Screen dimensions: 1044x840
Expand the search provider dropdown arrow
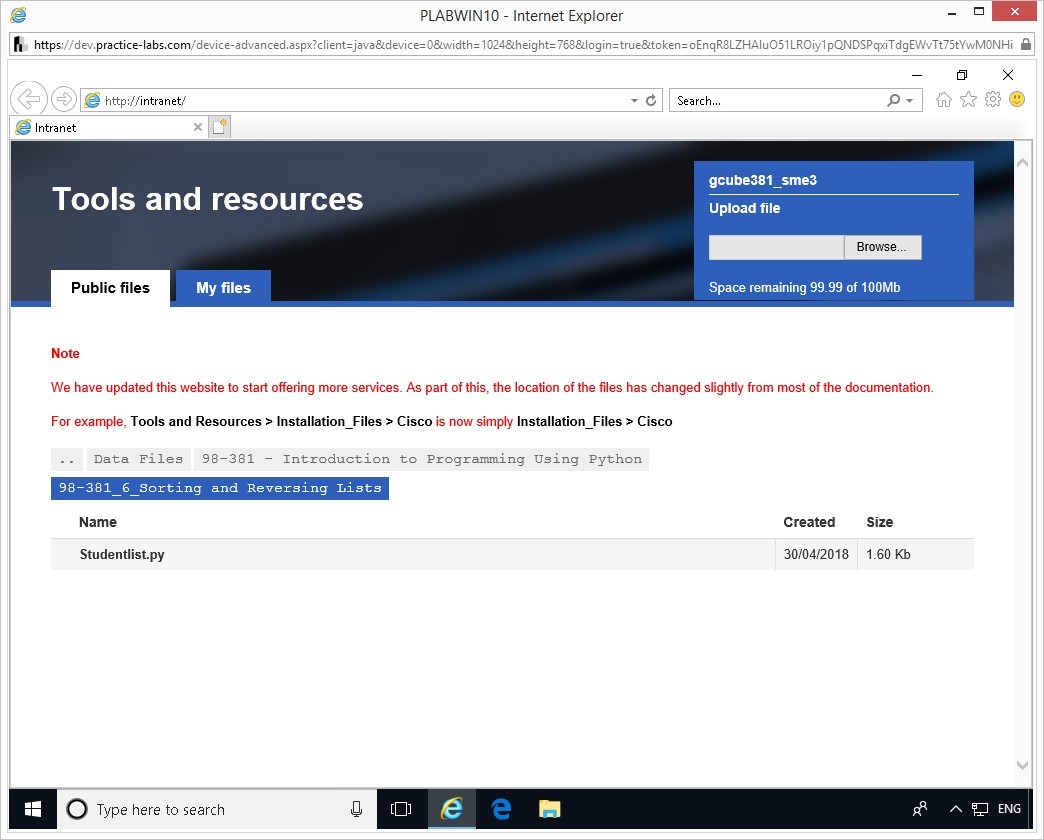pos(909,101)
